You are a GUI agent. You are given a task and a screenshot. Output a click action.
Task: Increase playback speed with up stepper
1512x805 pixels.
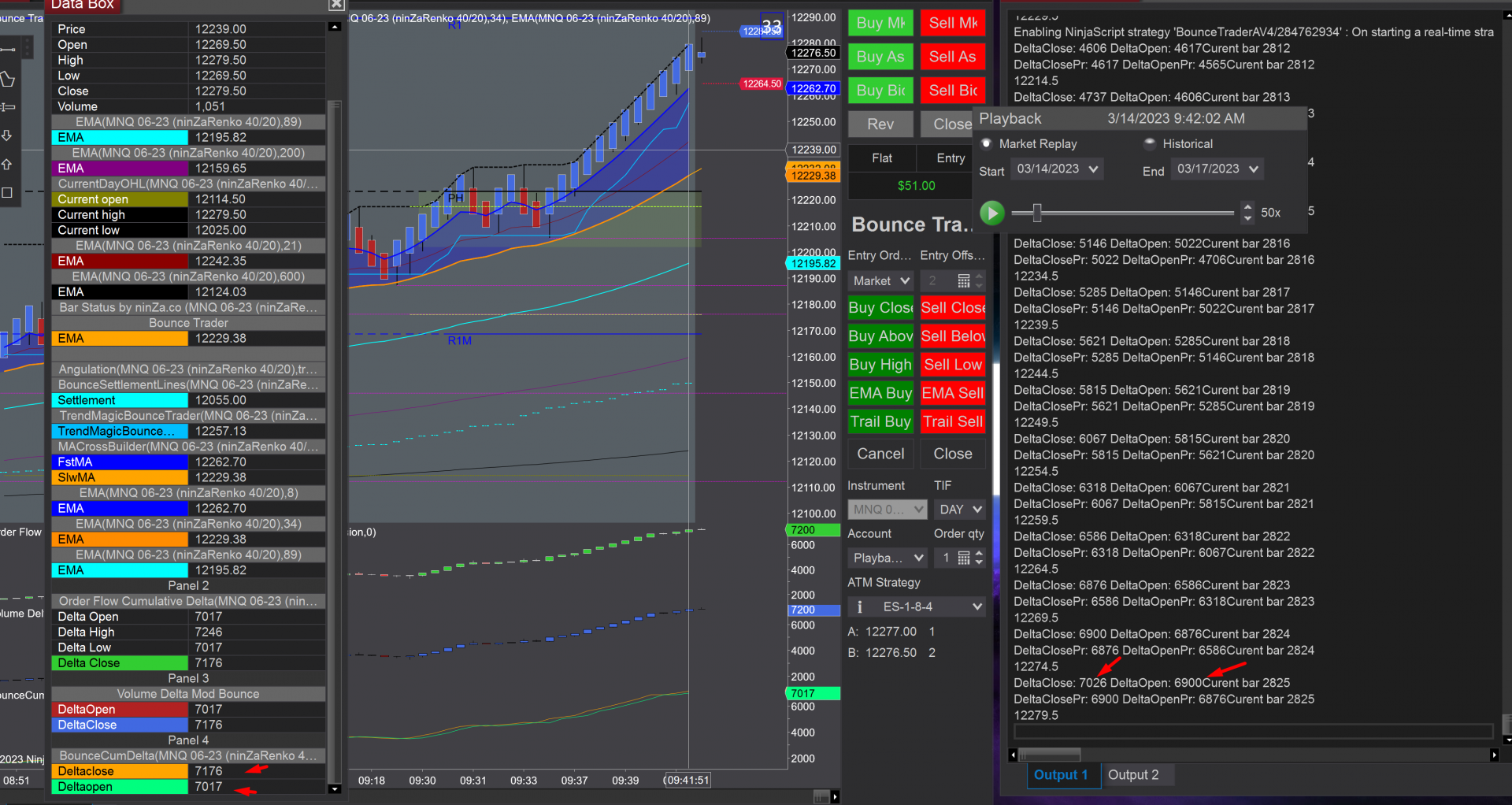pos(1247,208)
